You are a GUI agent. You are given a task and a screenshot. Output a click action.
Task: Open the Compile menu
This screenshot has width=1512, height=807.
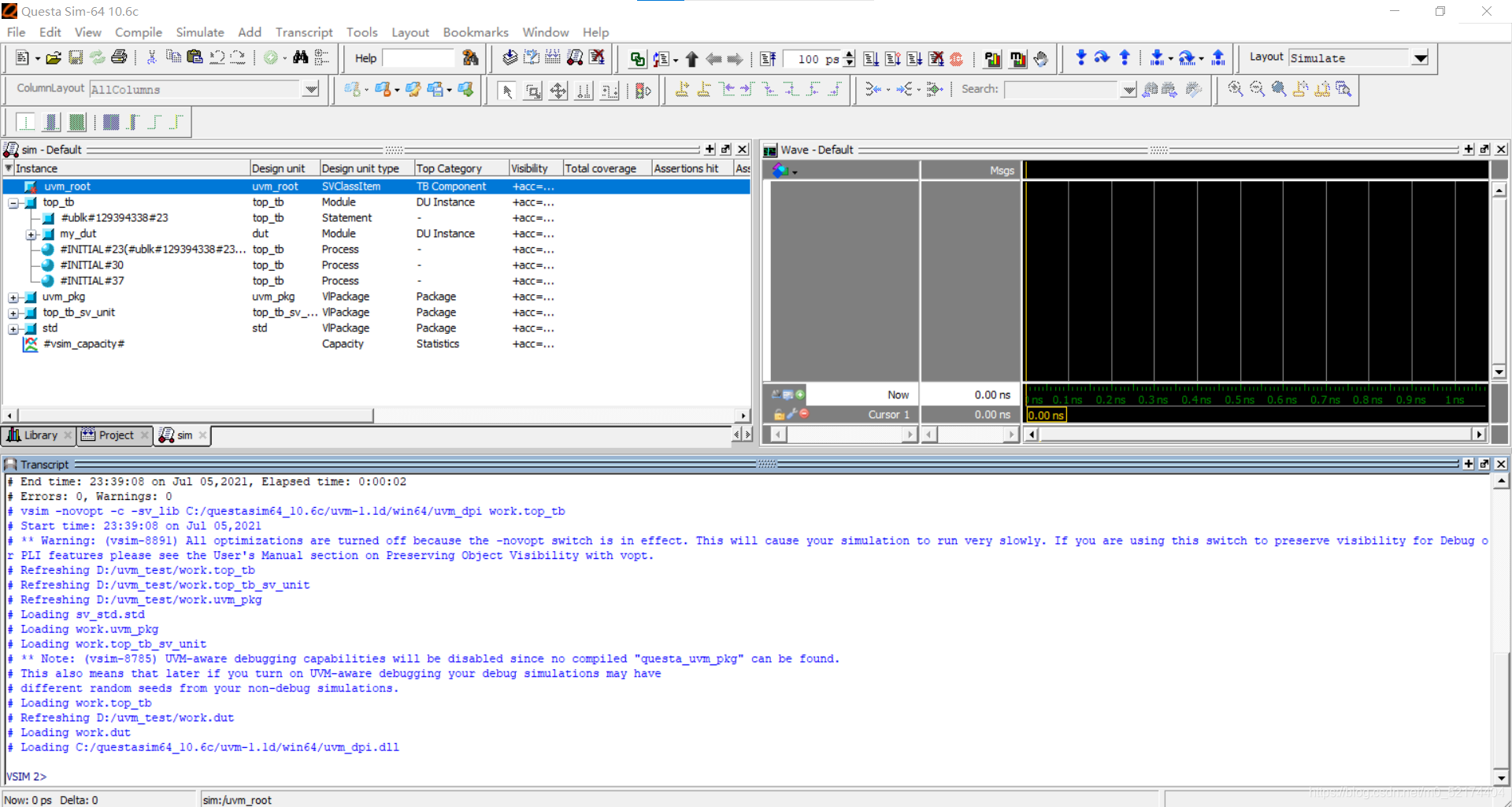coord(139,32)
